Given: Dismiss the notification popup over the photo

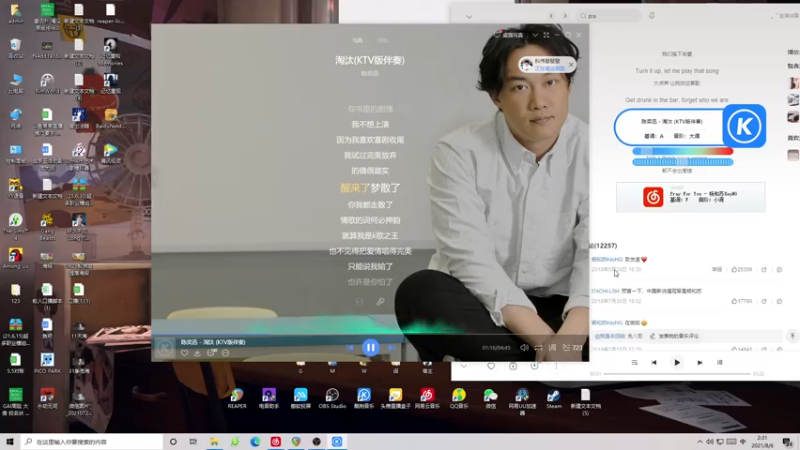Looking at the screenshot, I should tap(571, 65).
